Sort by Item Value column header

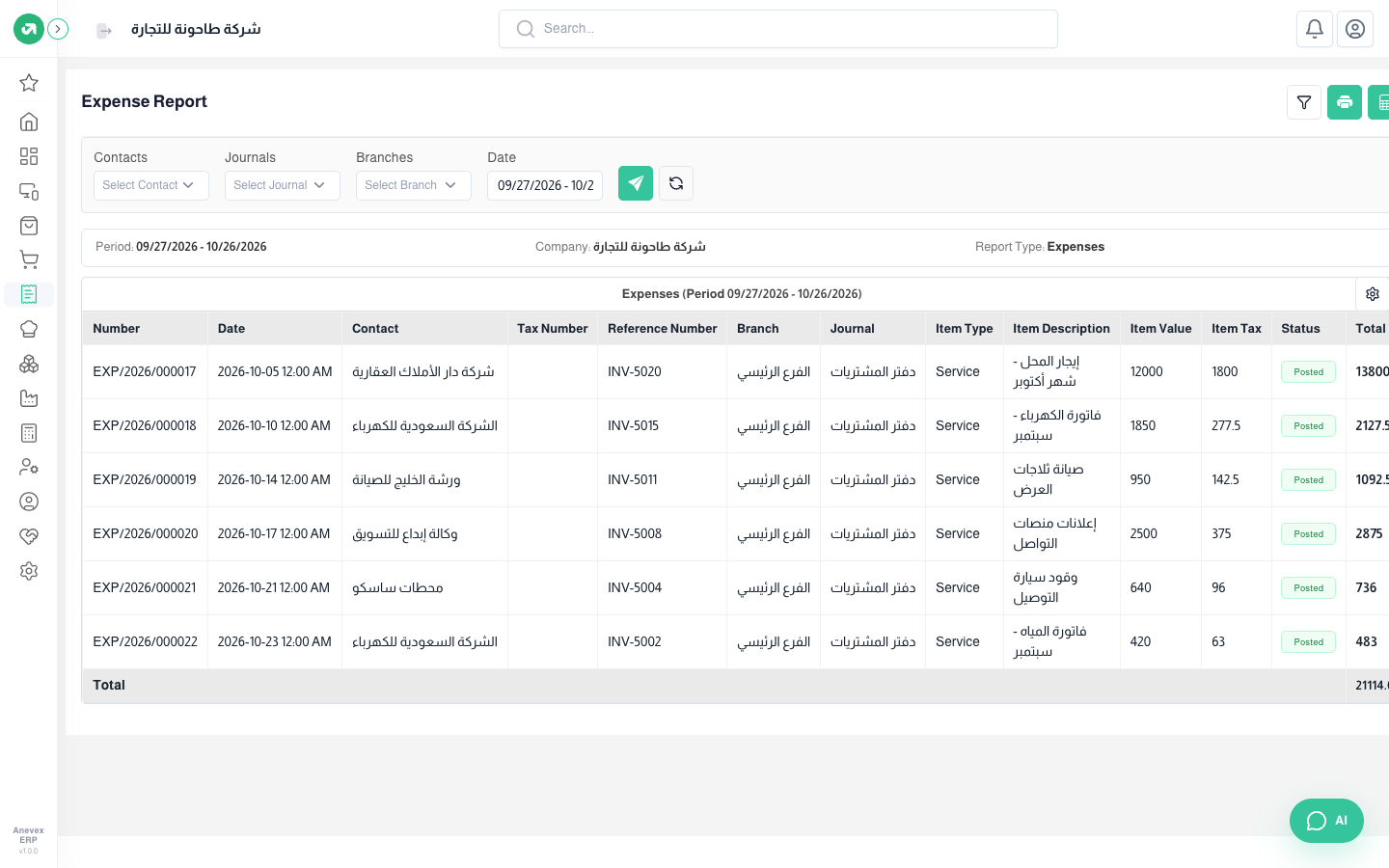pyautogui.click(x=1160, y=329)
